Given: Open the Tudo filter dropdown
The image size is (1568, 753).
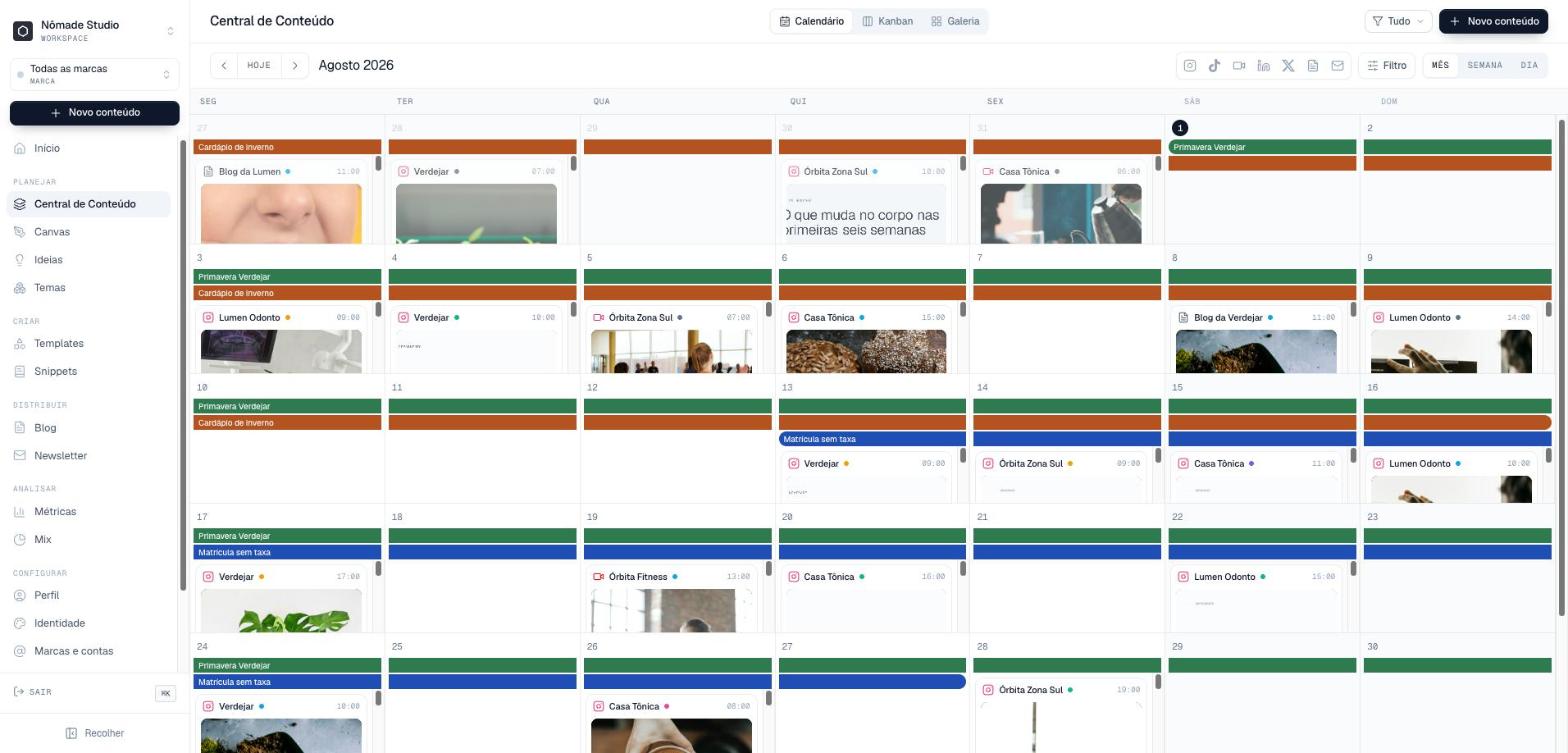Looking at the screenshot, I should 1398,21.
